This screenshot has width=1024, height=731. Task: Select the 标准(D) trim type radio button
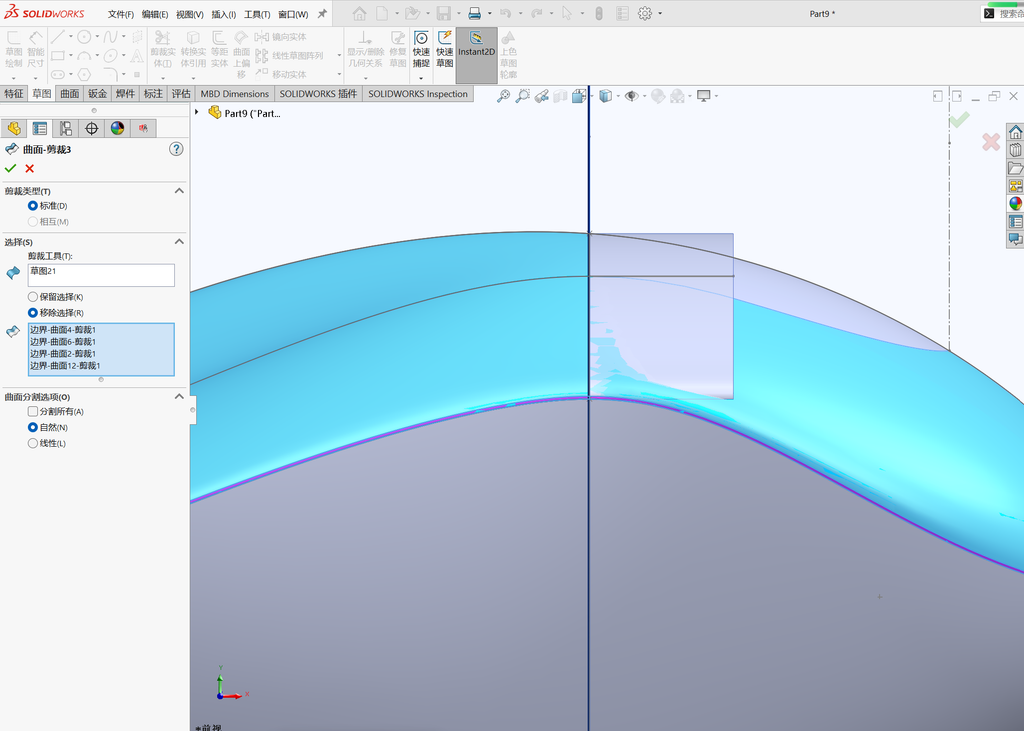(33, 206)
